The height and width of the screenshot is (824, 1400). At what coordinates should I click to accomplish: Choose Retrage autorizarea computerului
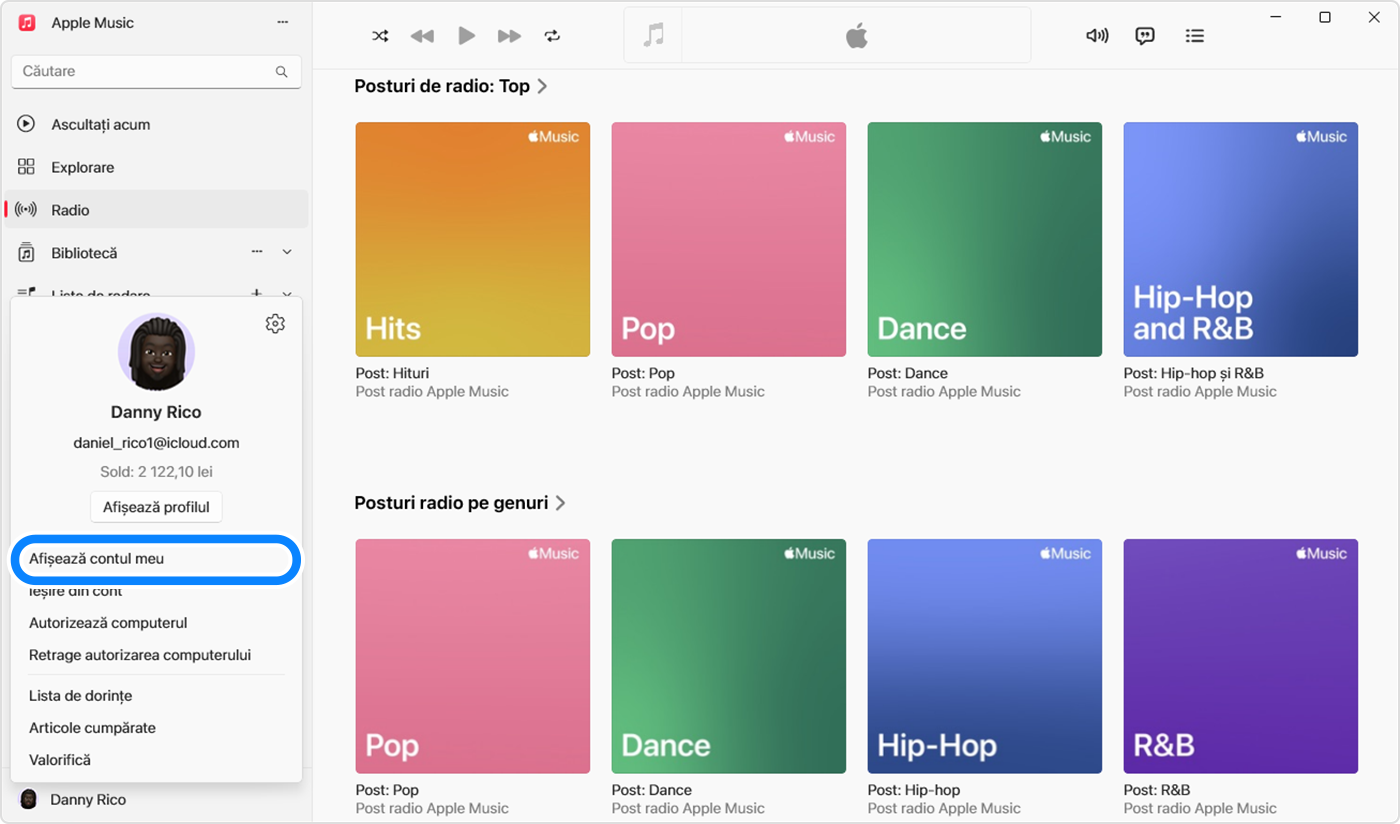click(x=140, y=655)
